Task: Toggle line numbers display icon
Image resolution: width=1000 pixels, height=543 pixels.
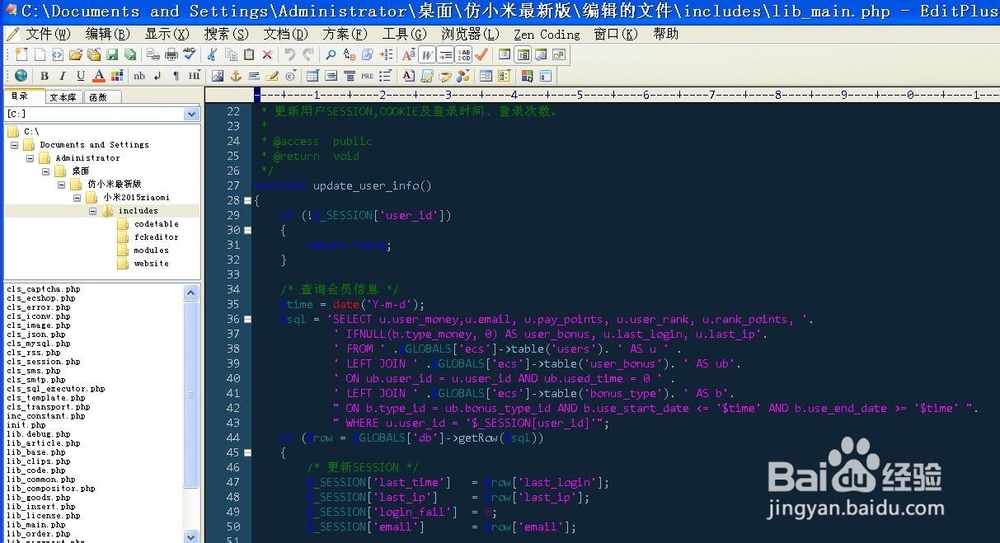Action: pos(464,55)
